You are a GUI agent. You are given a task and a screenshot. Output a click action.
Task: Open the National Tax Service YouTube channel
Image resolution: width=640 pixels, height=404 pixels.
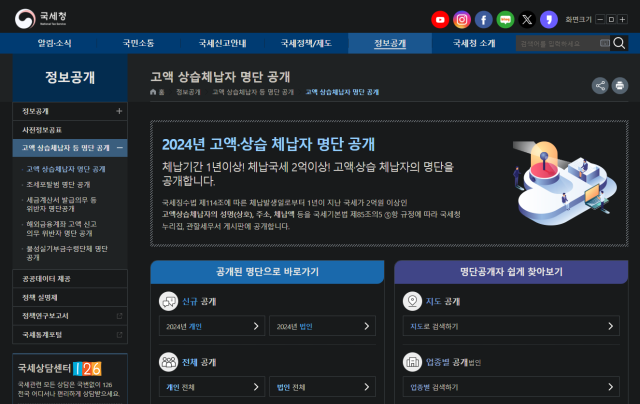point(440,20)
